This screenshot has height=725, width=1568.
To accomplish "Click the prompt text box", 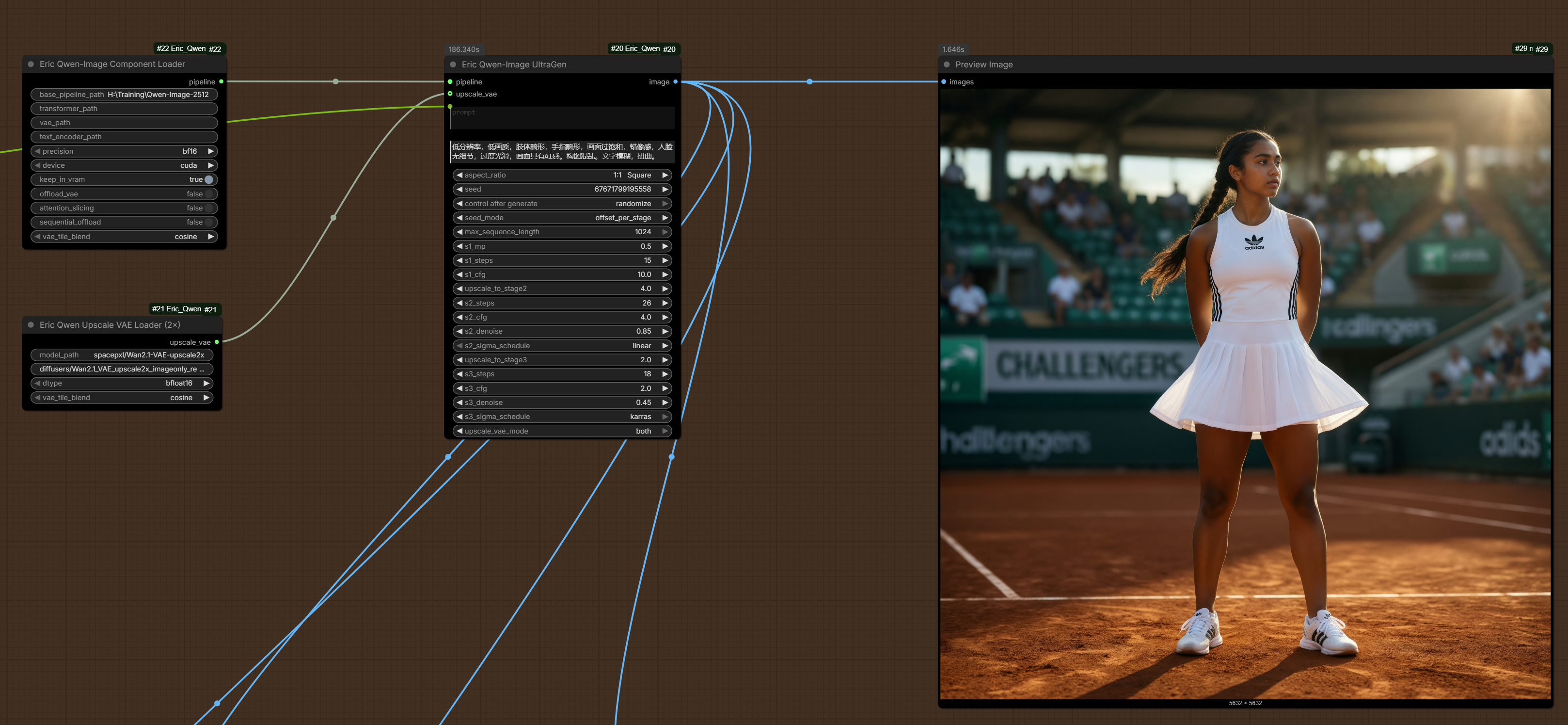I will (562, 118).
